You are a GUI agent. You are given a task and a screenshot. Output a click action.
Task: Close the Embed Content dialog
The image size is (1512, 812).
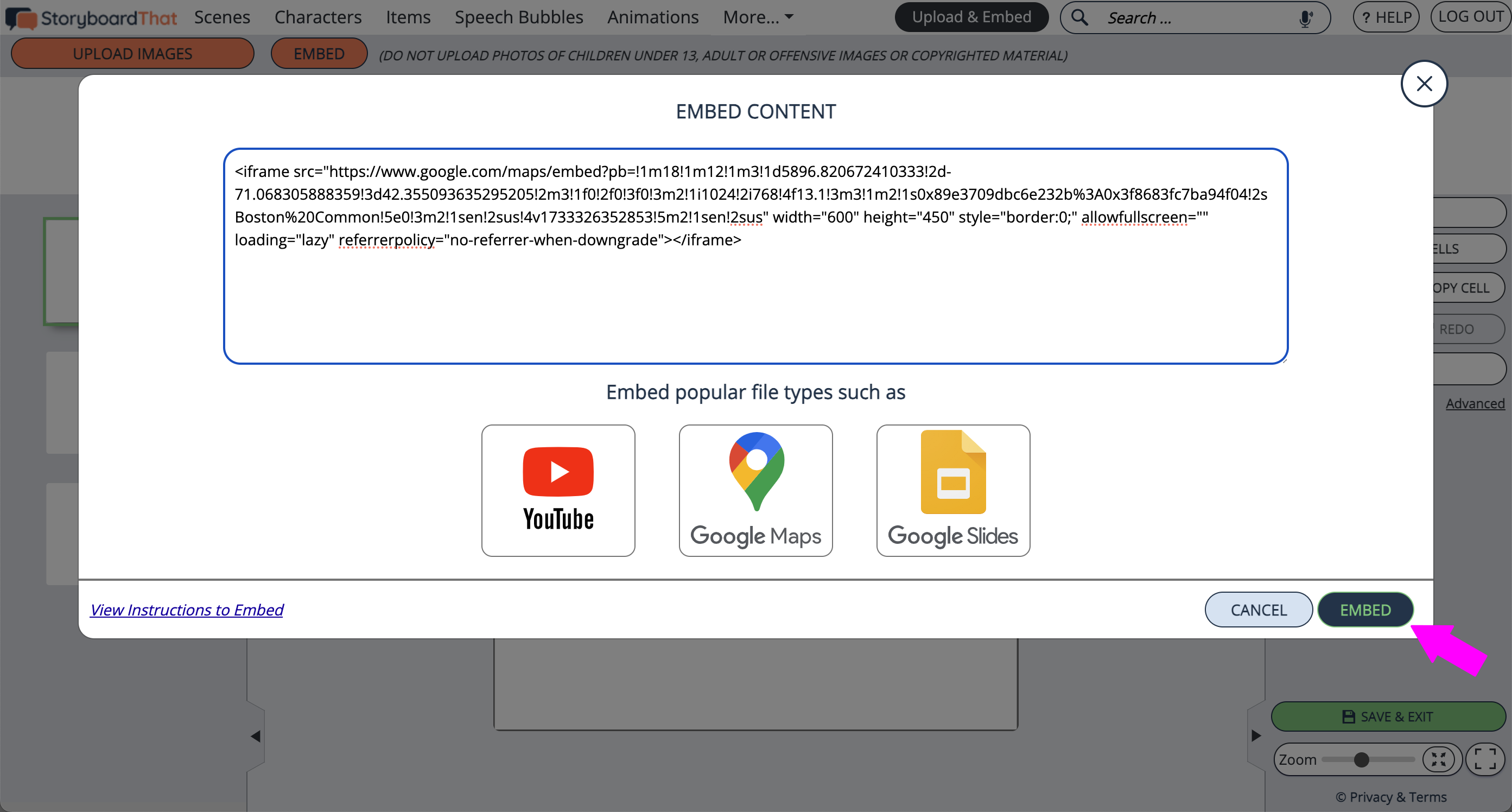pyautogui.click(x=1424, y=84)
